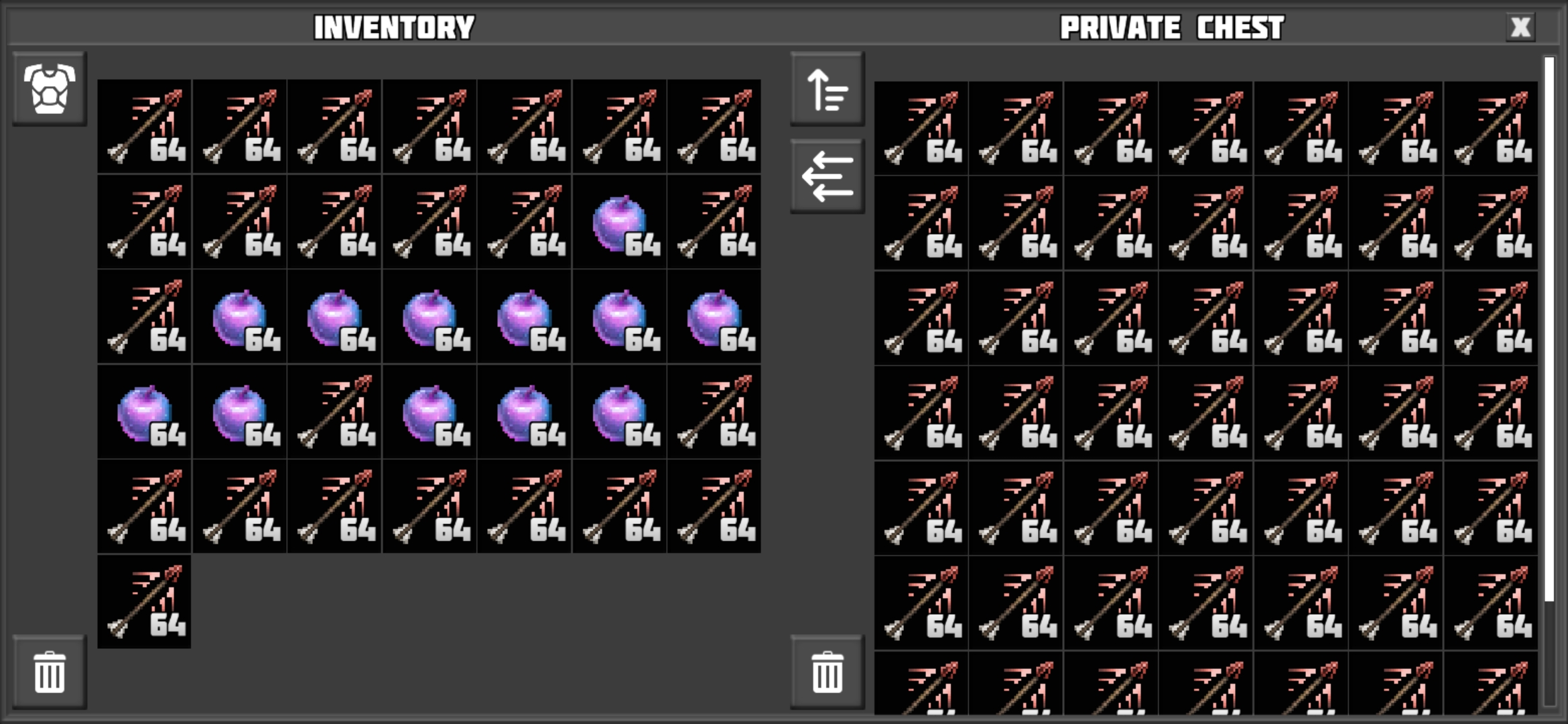Screen dimensions: 1568x724
Task: Select the purple orb in second inventory row
Action: click(619, 222)
